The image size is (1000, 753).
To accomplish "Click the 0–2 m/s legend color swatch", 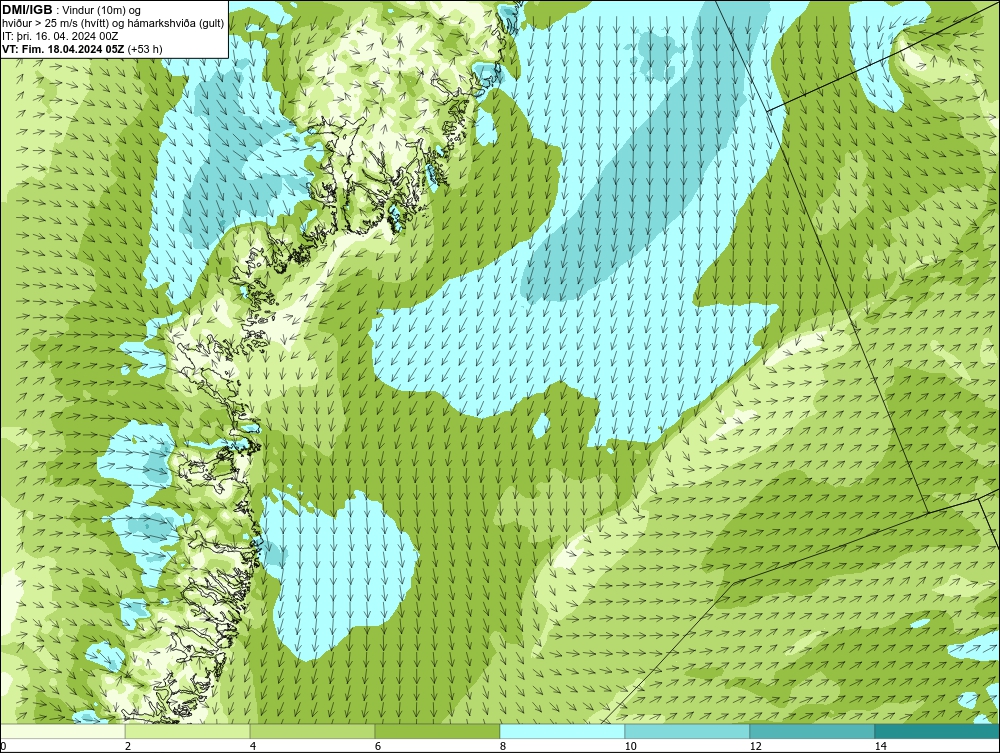I will 62,731.
